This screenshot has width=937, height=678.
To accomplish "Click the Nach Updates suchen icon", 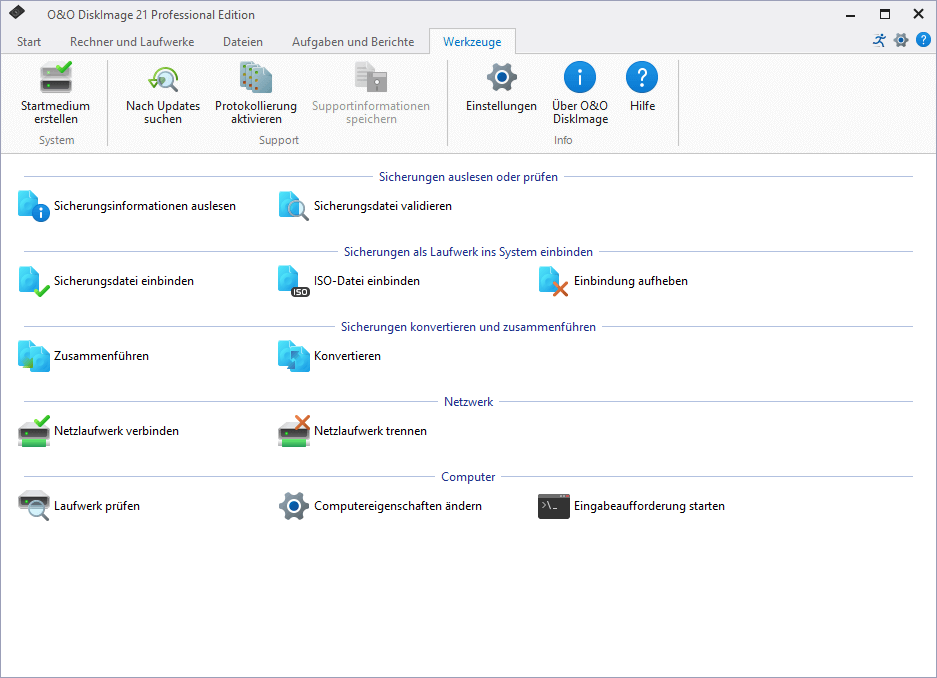I will (163, 78).
